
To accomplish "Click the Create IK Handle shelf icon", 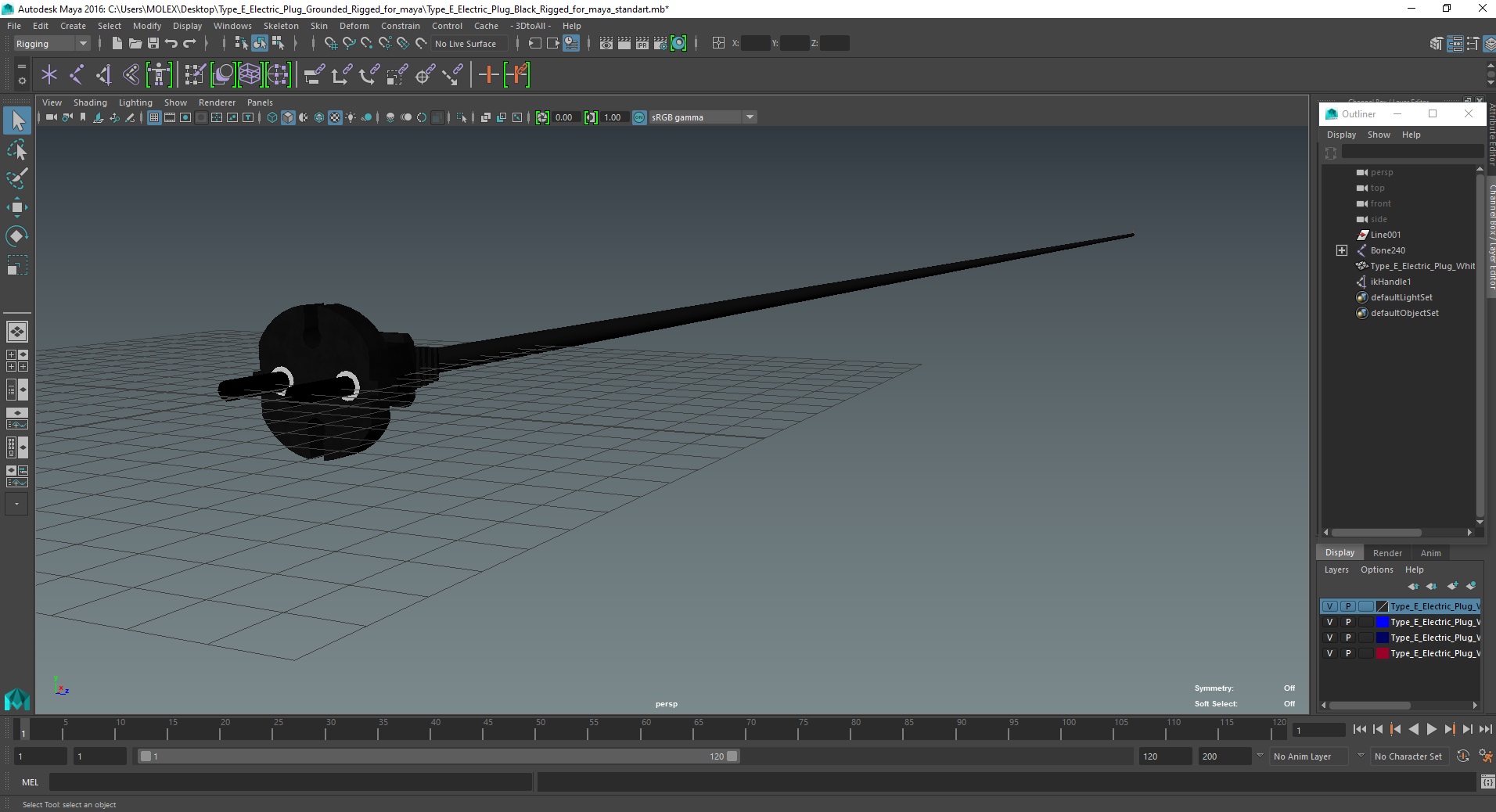I will coord(104,75).
